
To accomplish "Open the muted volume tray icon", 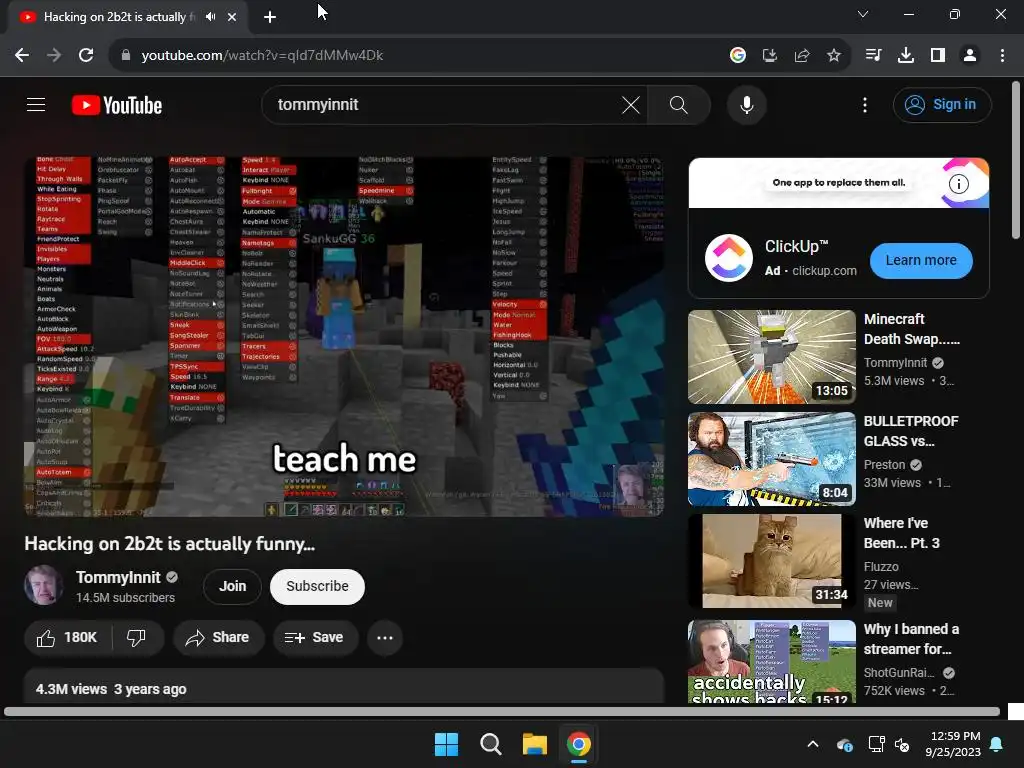I will (x=902, y=744).
